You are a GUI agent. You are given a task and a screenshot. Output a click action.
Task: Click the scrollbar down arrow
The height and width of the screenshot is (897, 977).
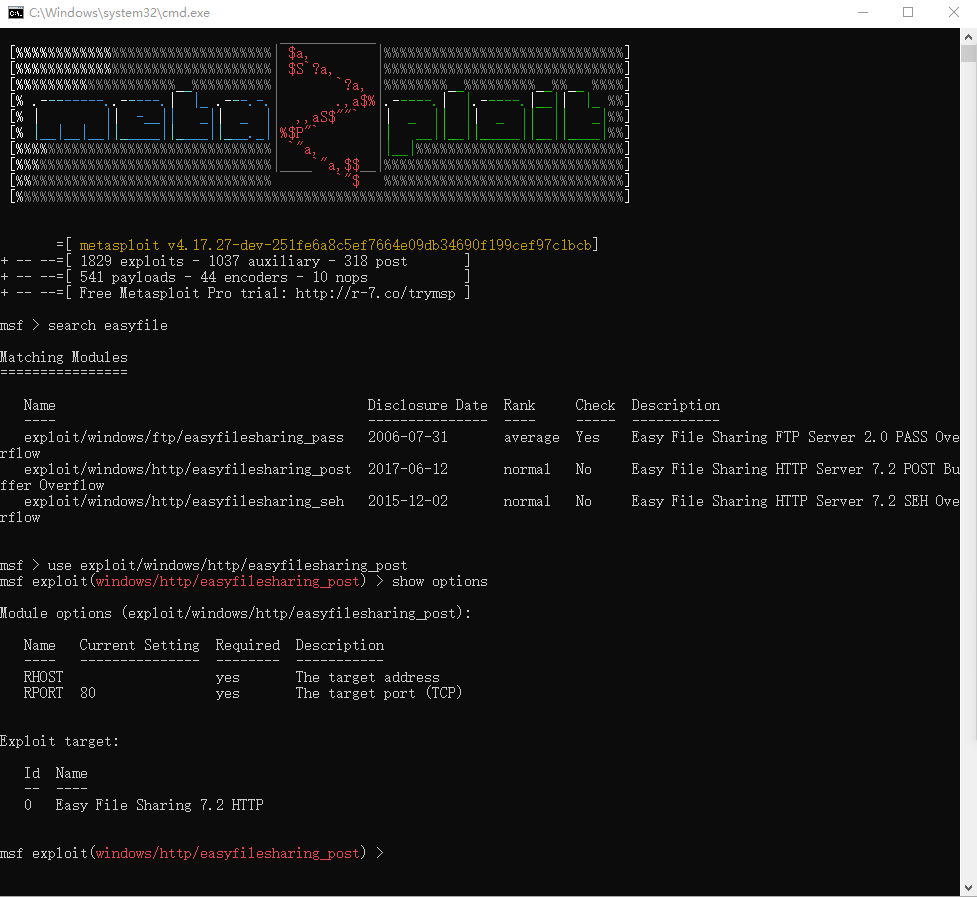tap(968, 888)
